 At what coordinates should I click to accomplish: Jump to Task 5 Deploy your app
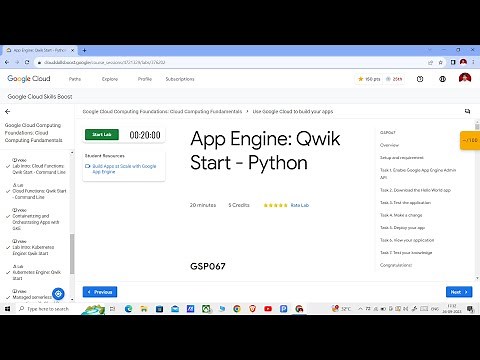[402, 228]
